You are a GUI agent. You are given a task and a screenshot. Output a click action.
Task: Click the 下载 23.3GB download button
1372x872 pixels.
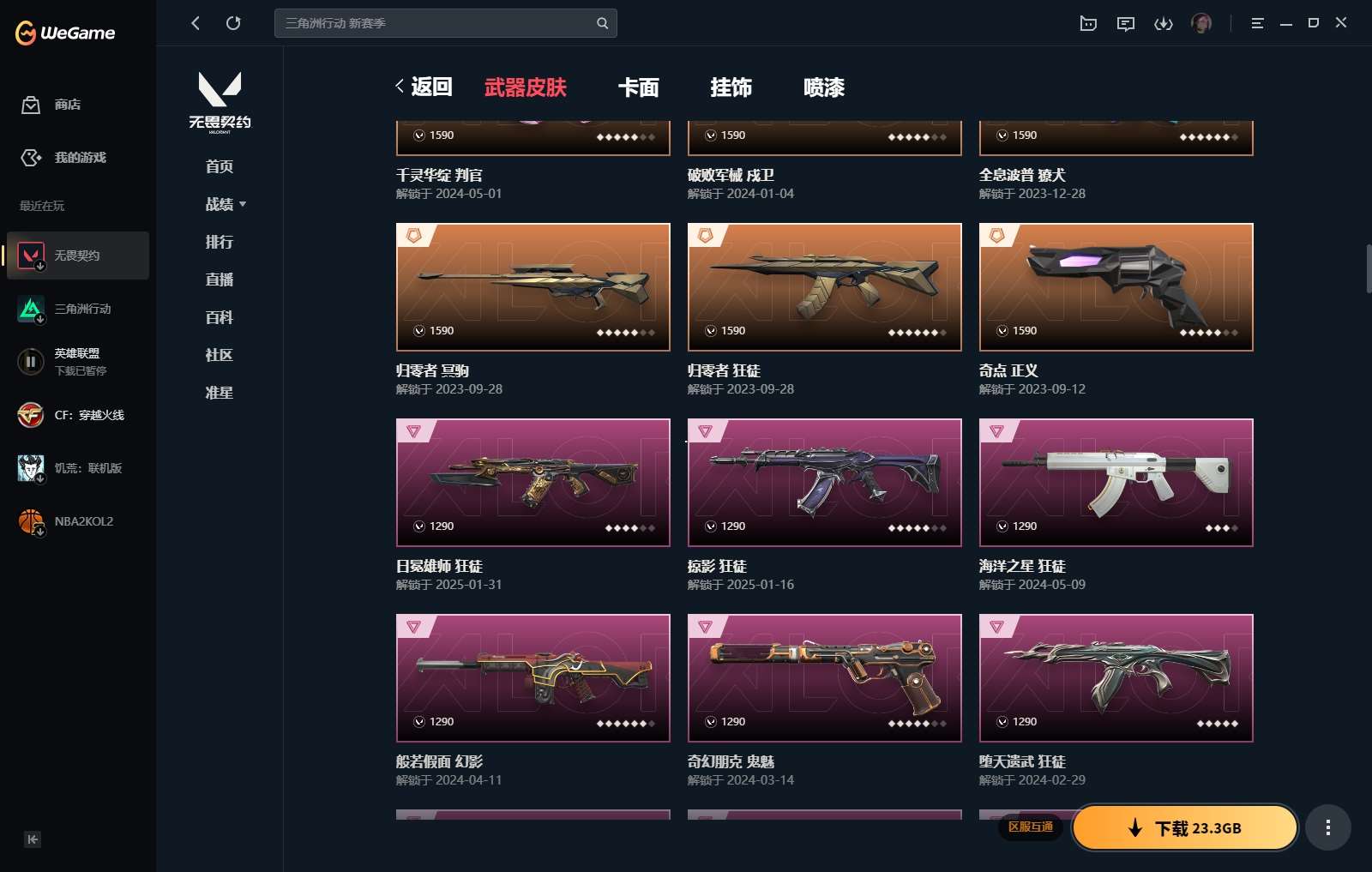pos(1185,827)
